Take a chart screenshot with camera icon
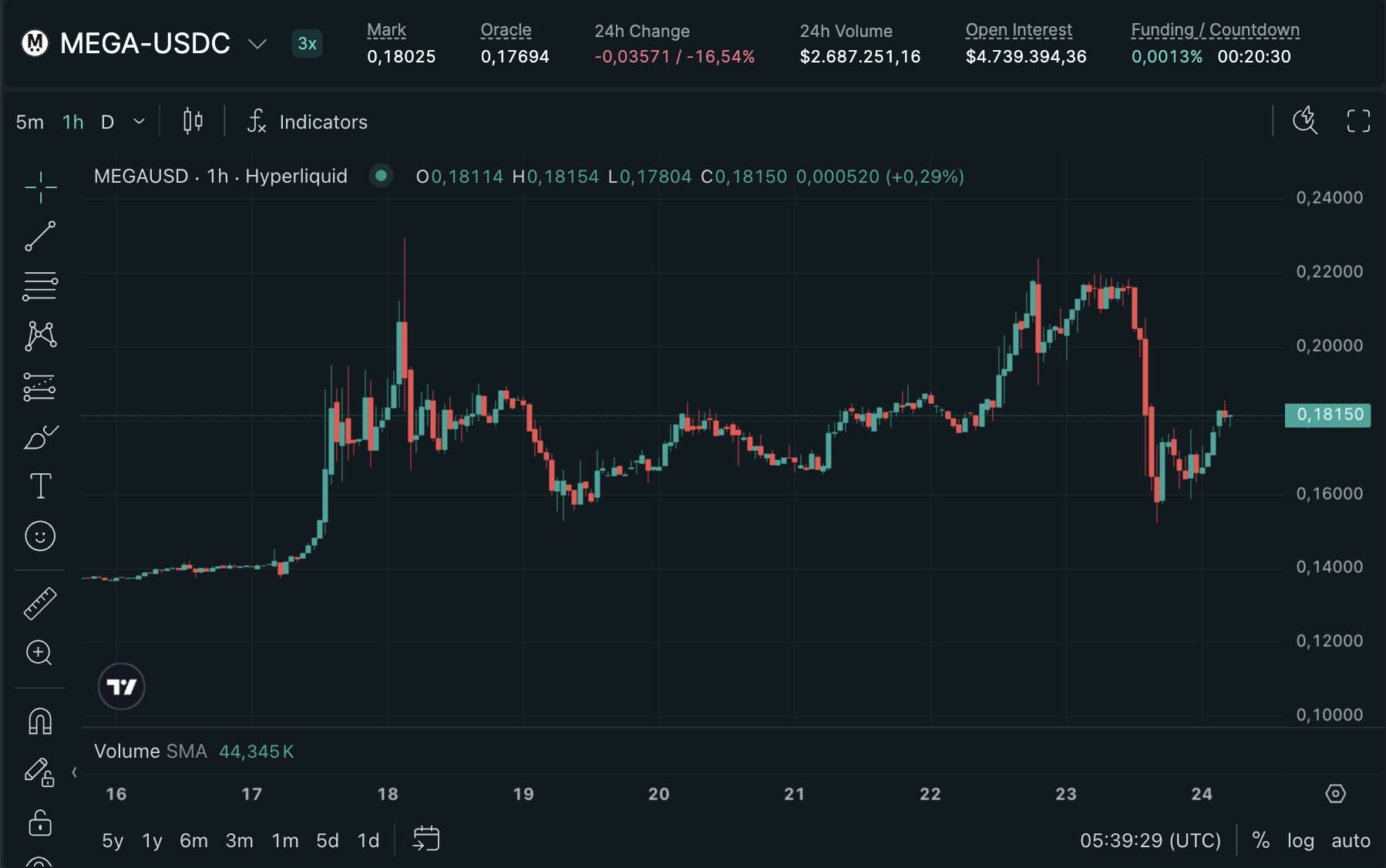Screen dimensions: 1386x868 [1305, 122]
